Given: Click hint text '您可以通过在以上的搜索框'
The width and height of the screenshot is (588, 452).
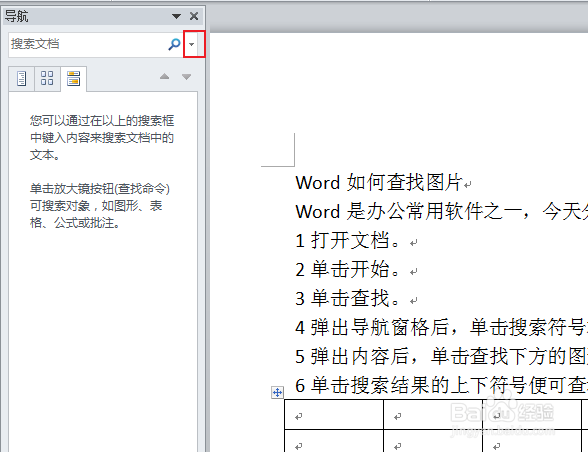Looking at the screenshot, I should (x=102, y=121).
